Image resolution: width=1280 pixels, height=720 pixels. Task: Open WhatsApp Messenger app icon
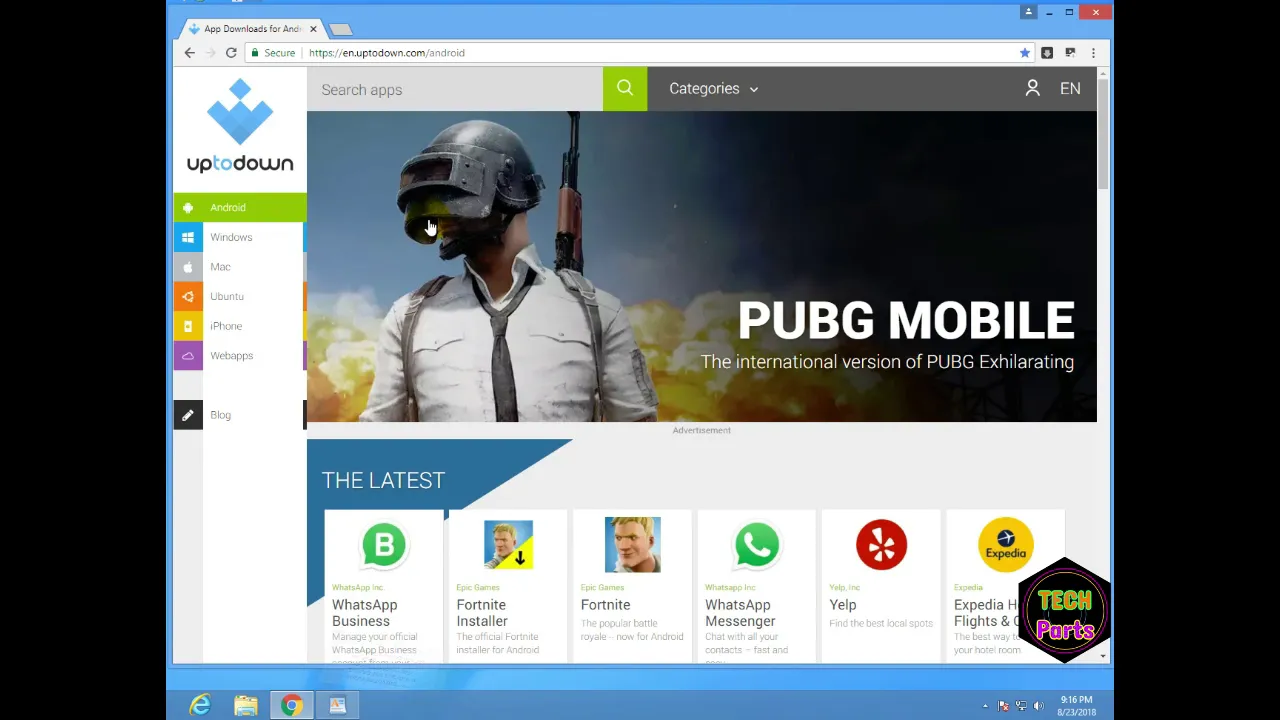click(757, 545)
